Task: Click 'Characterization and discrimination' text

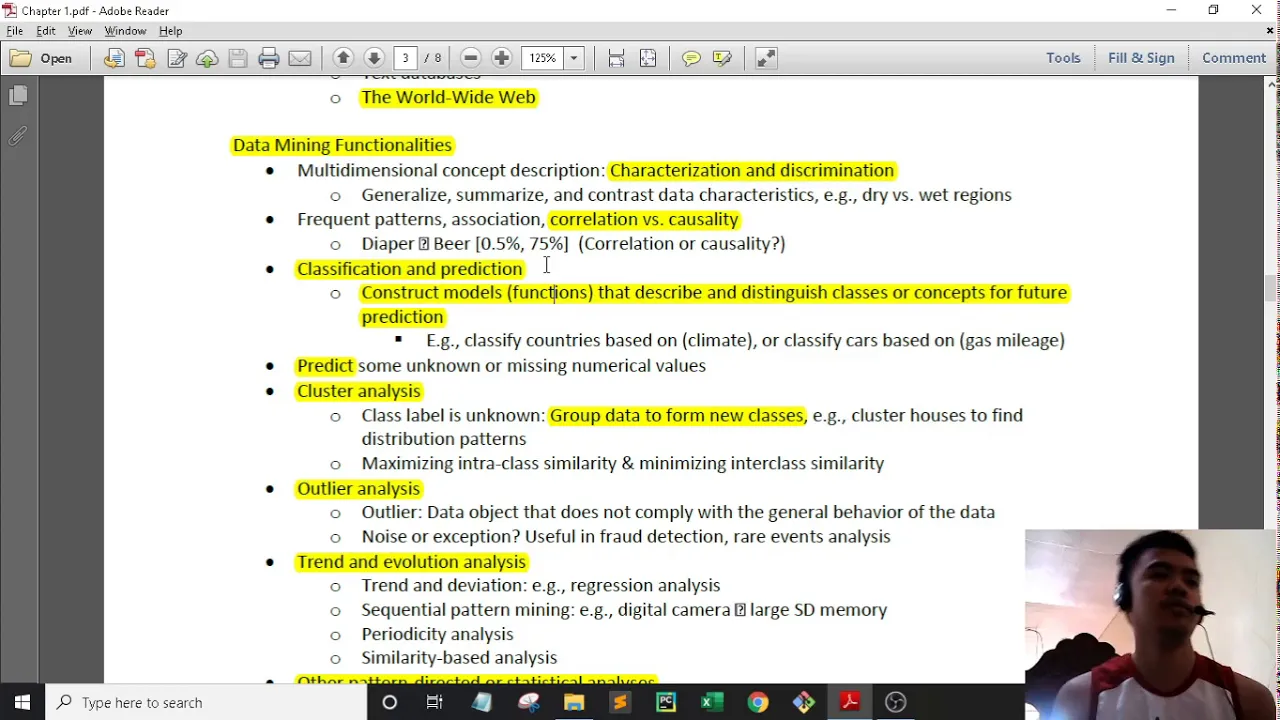Action: click(751, 170)
